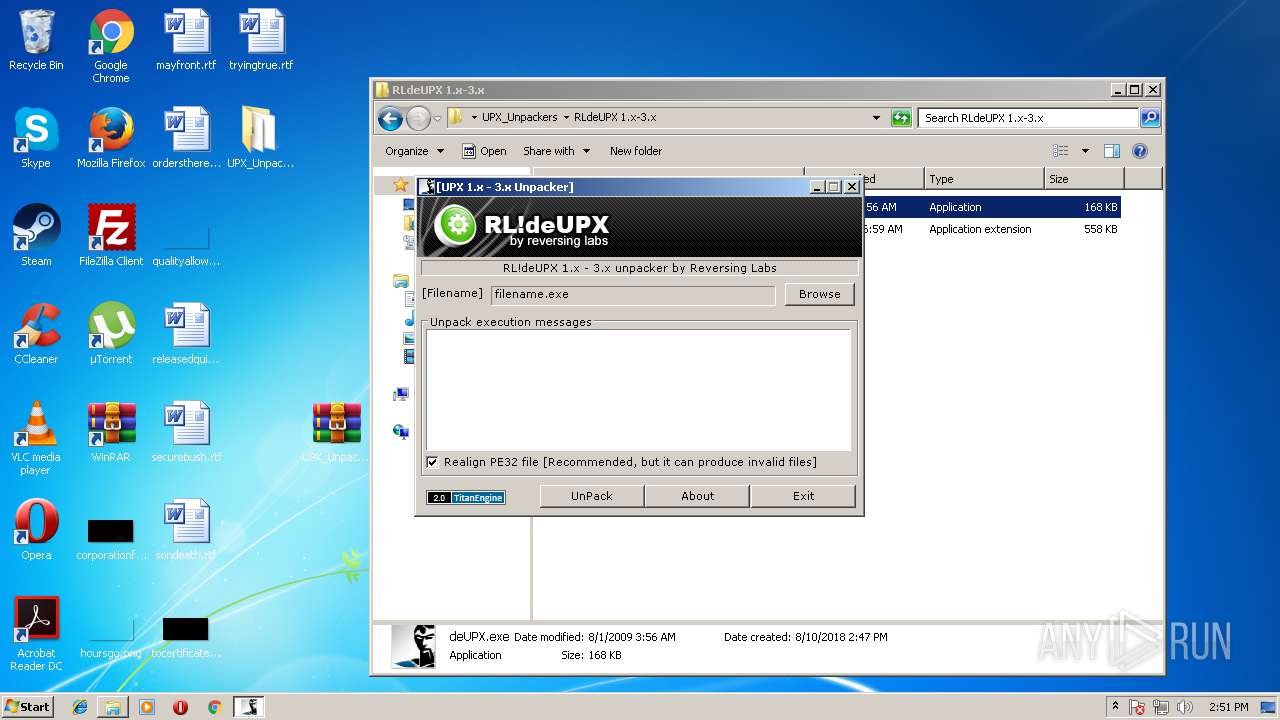Screen dimensions: 1280x720
Task: Click Explorer's refresh address button
Action: (901, 118)
